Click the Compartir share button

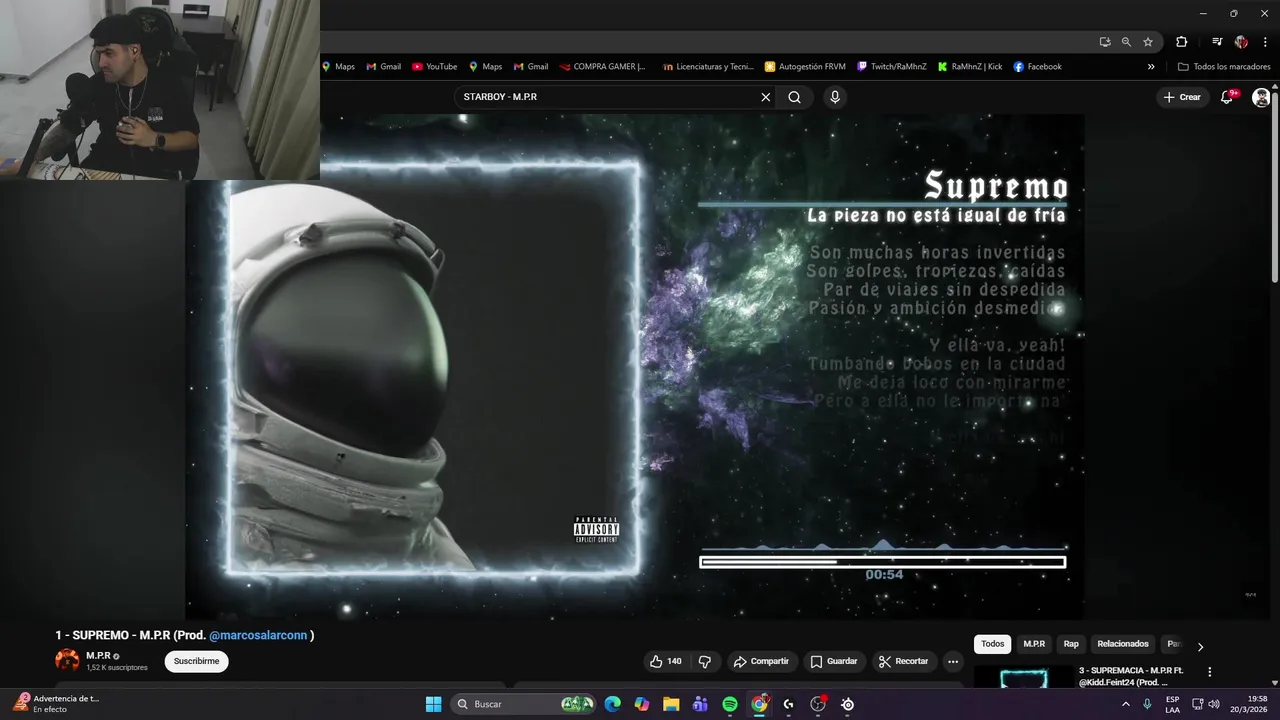(x=761, y=661)
